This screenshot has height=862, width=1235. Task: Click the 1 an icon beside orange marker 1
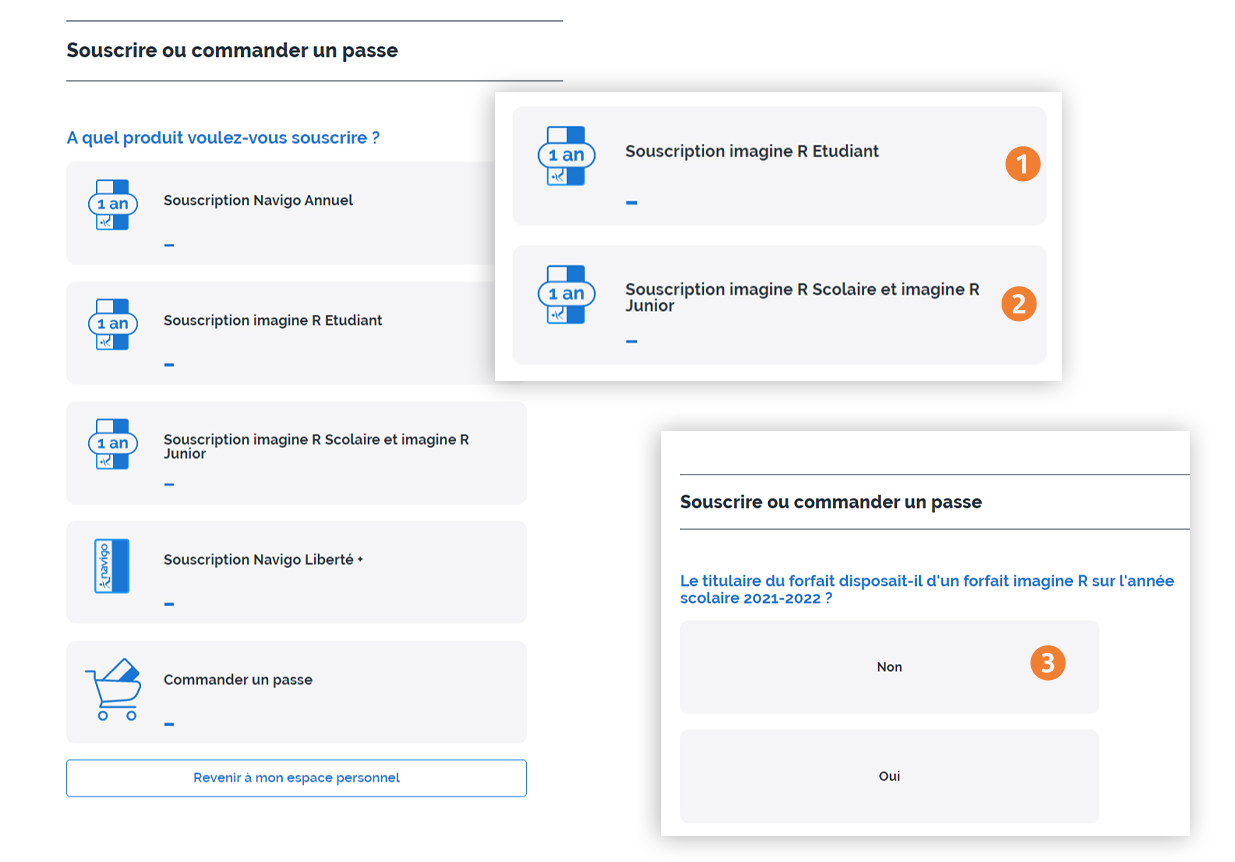[566, 155]
